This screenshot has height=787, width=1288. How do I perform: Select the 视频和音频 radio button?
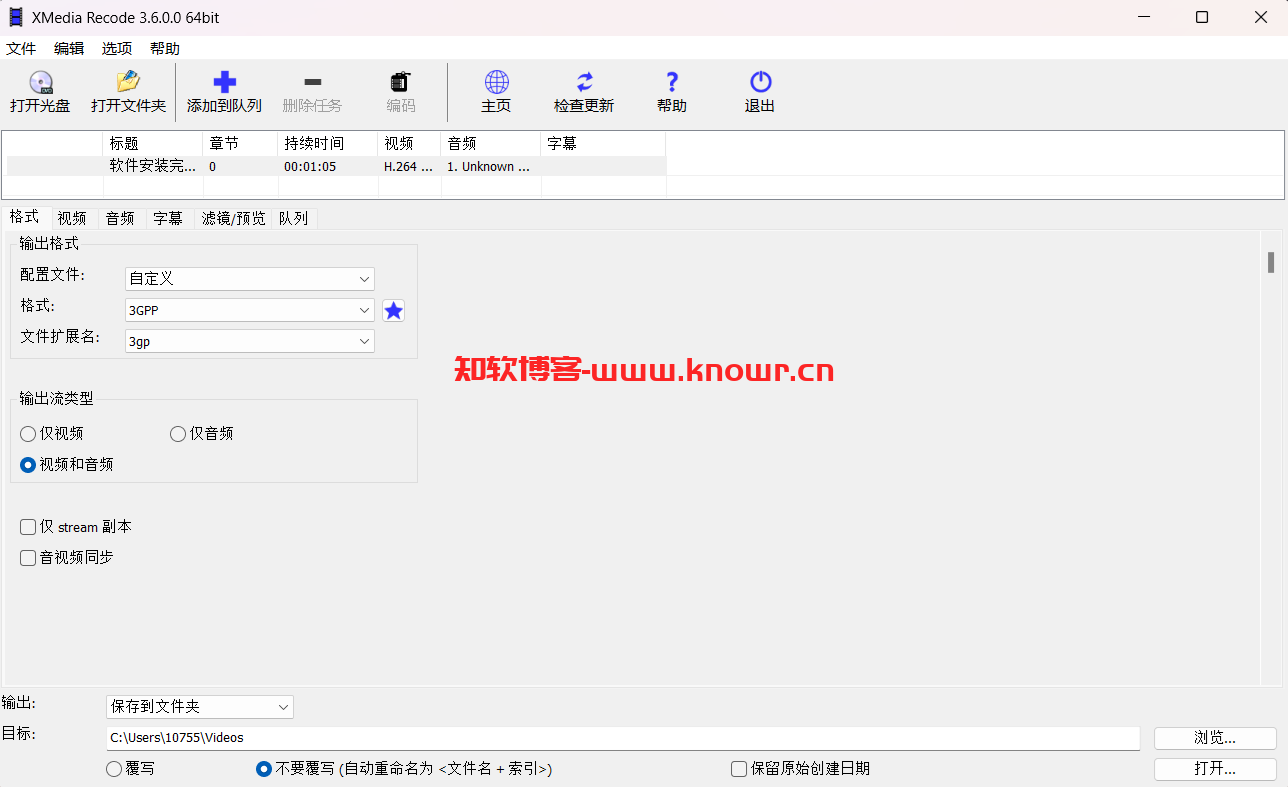click(x=28, y=465)
